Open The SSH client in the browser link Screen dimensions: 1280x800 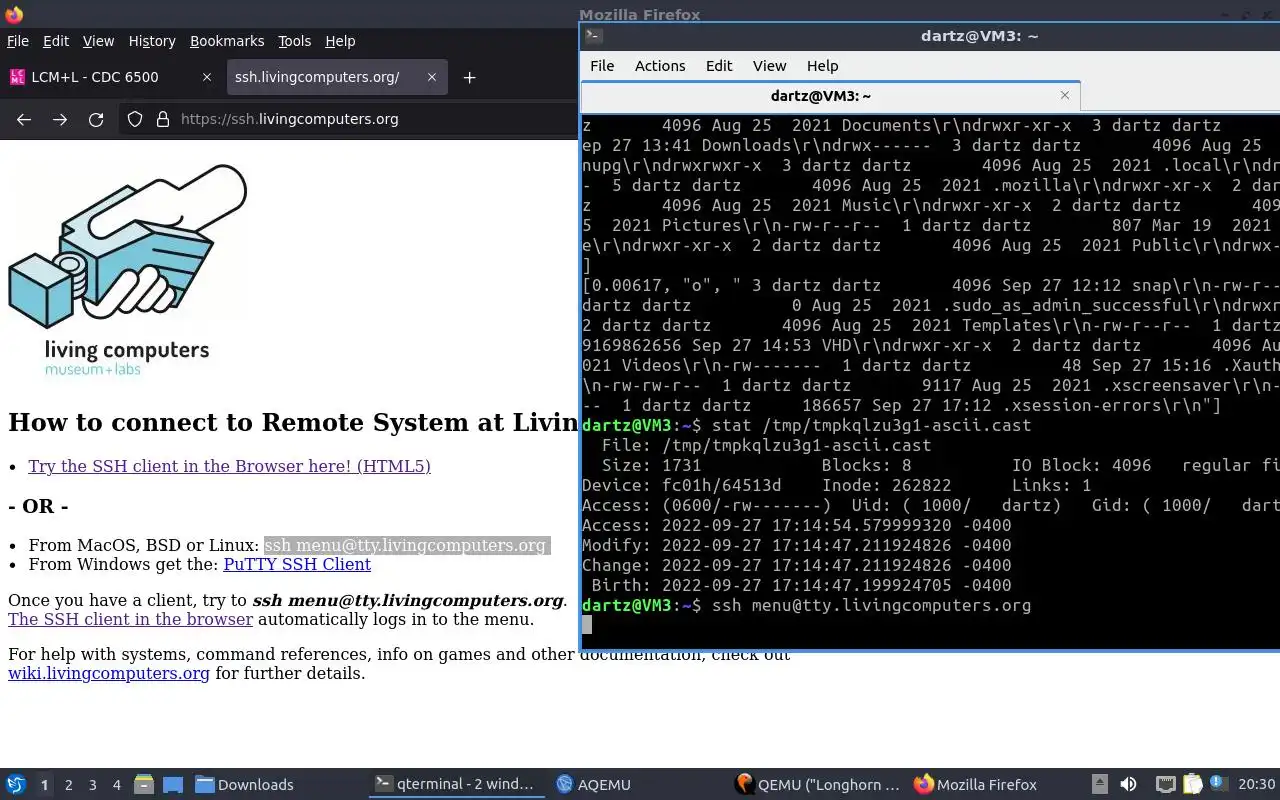click(x=130, y=619)
